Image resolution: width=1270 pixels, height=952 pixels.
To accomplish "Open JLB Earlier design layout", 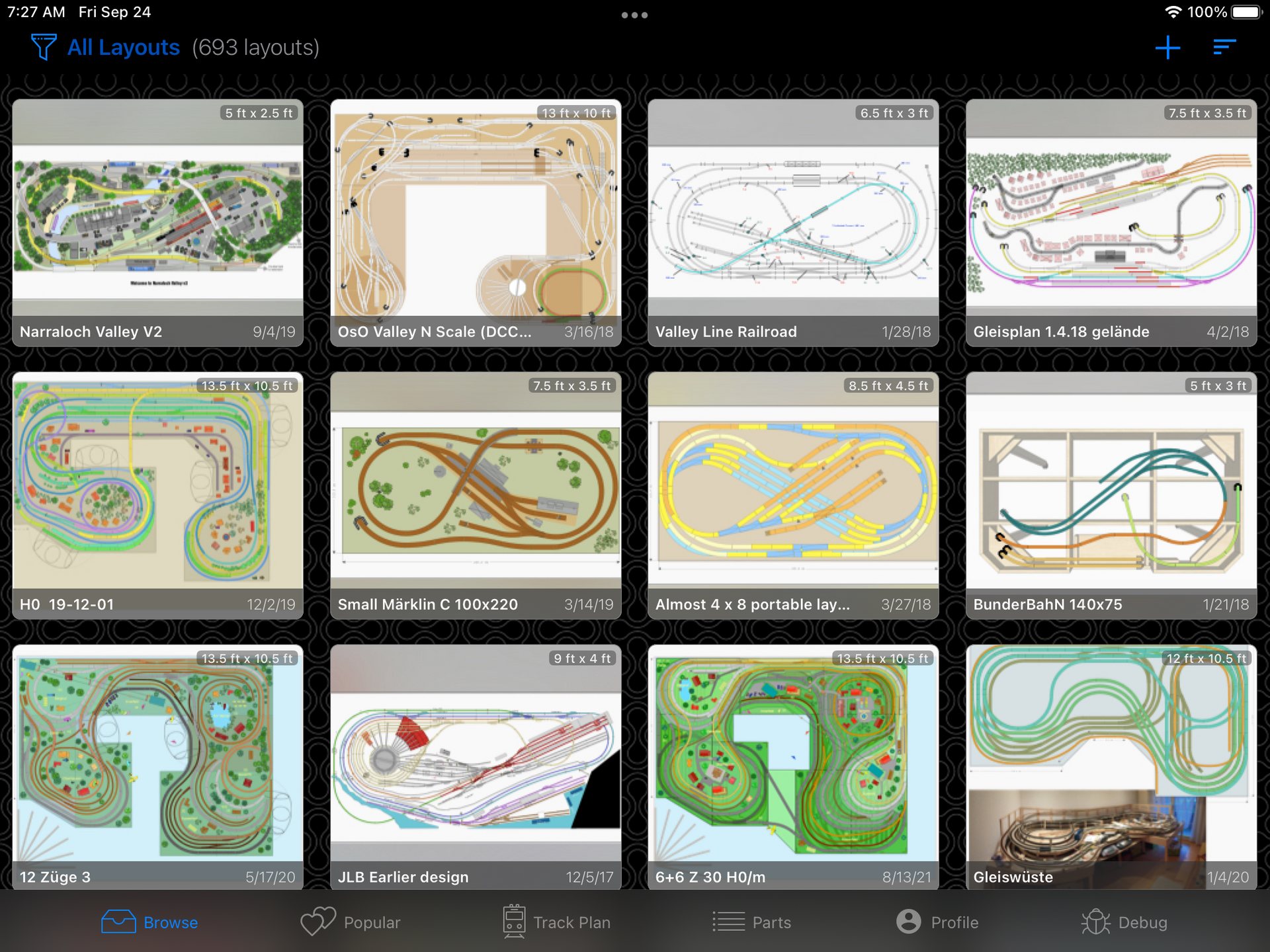I will coord(476,767).
